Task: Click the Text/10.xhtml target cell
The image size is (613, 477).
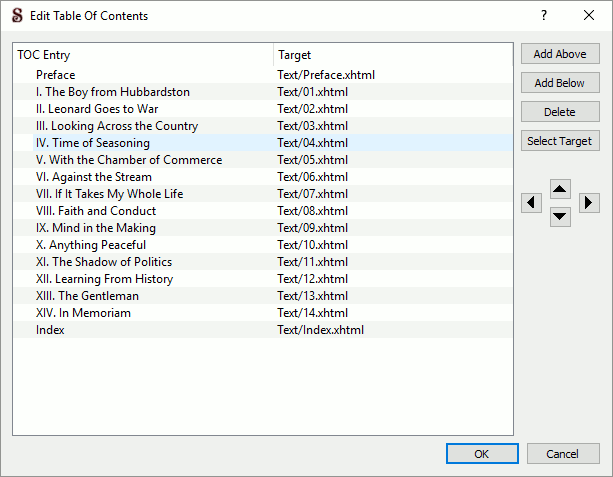Action: (313, 245)
